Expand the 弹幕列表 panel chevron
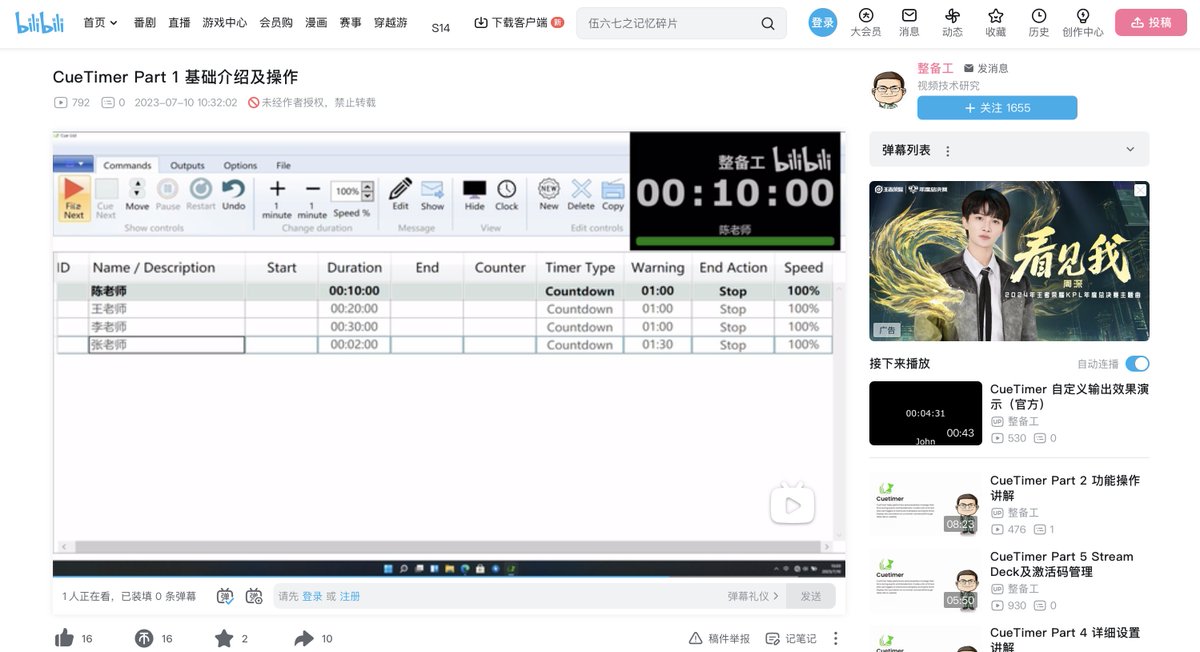This screenshot has width=1200, height=652. click(x=1131, y=150)
